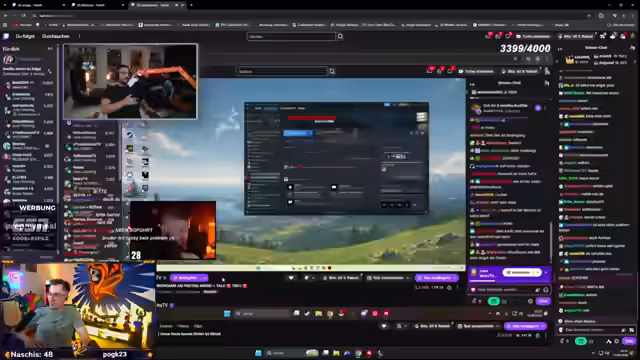Collapse the Stream-Chat panel arrow

[560, 49]
